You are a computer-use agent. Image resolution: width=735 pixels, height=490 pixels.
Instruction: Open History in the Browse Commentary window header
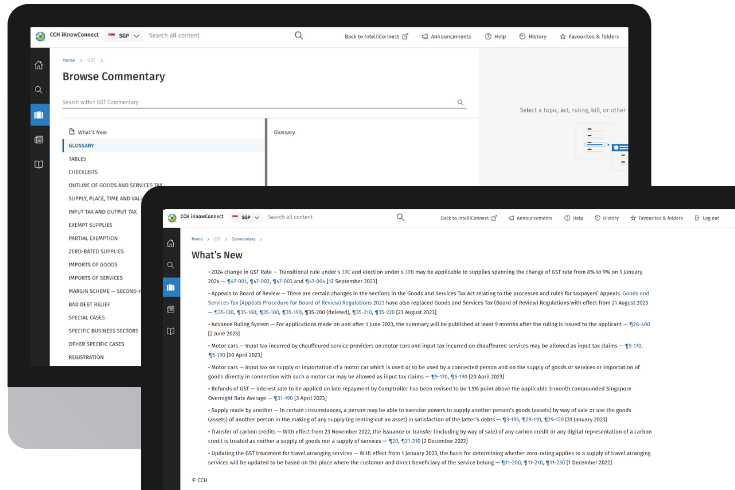point(533,37)
